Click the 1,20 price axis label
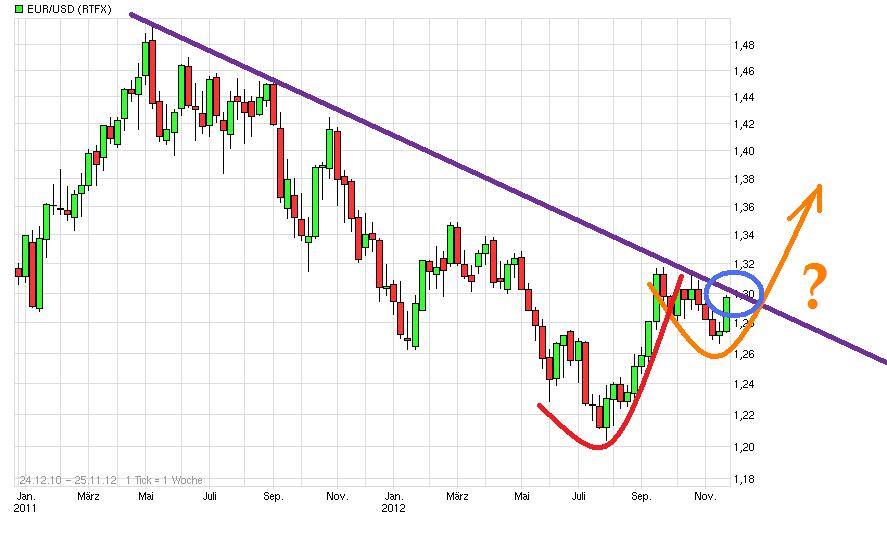Image resolution: width=887 pixels, height=553 pixels. [744, 447]
